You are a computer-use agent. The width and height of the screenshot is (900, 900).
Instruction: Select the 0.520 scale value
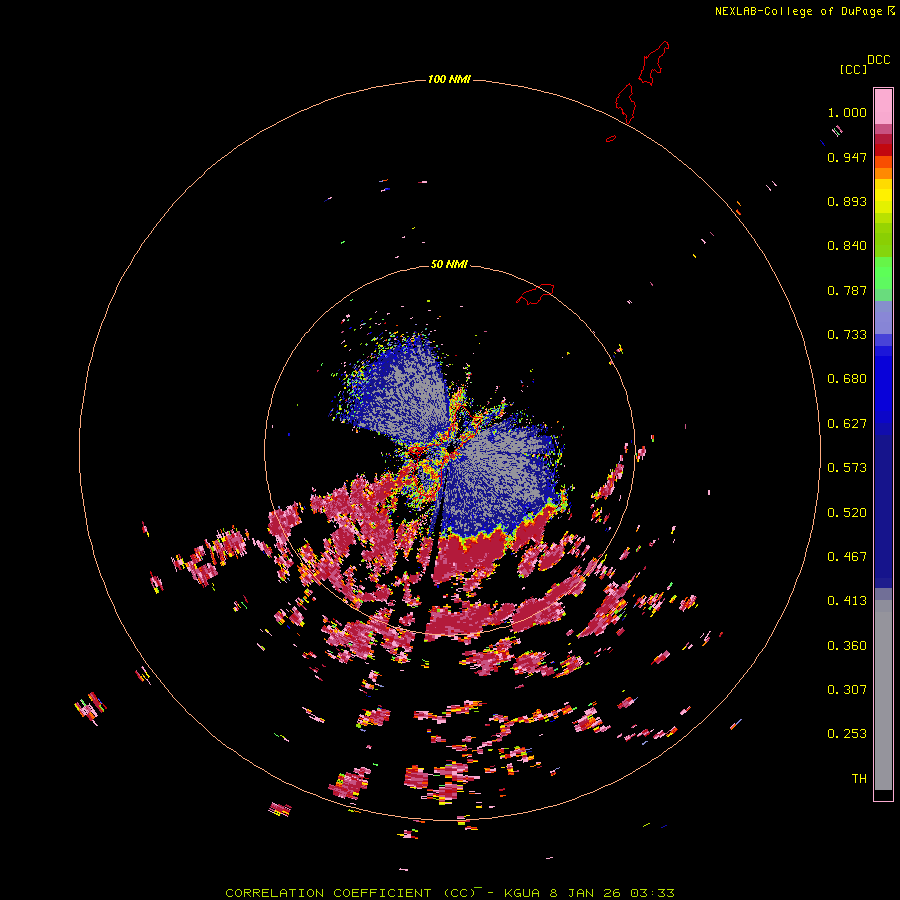[x=847, y=513]
